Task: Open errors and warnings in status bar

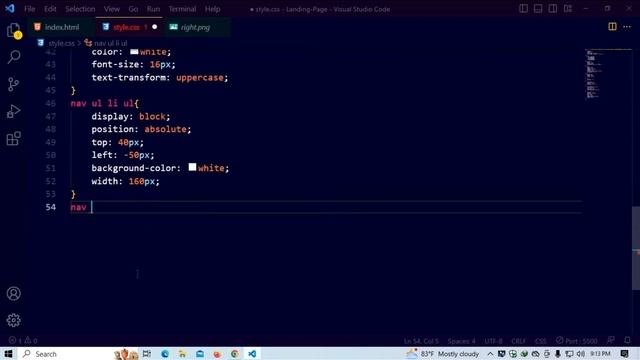Action: click(23, 340)
